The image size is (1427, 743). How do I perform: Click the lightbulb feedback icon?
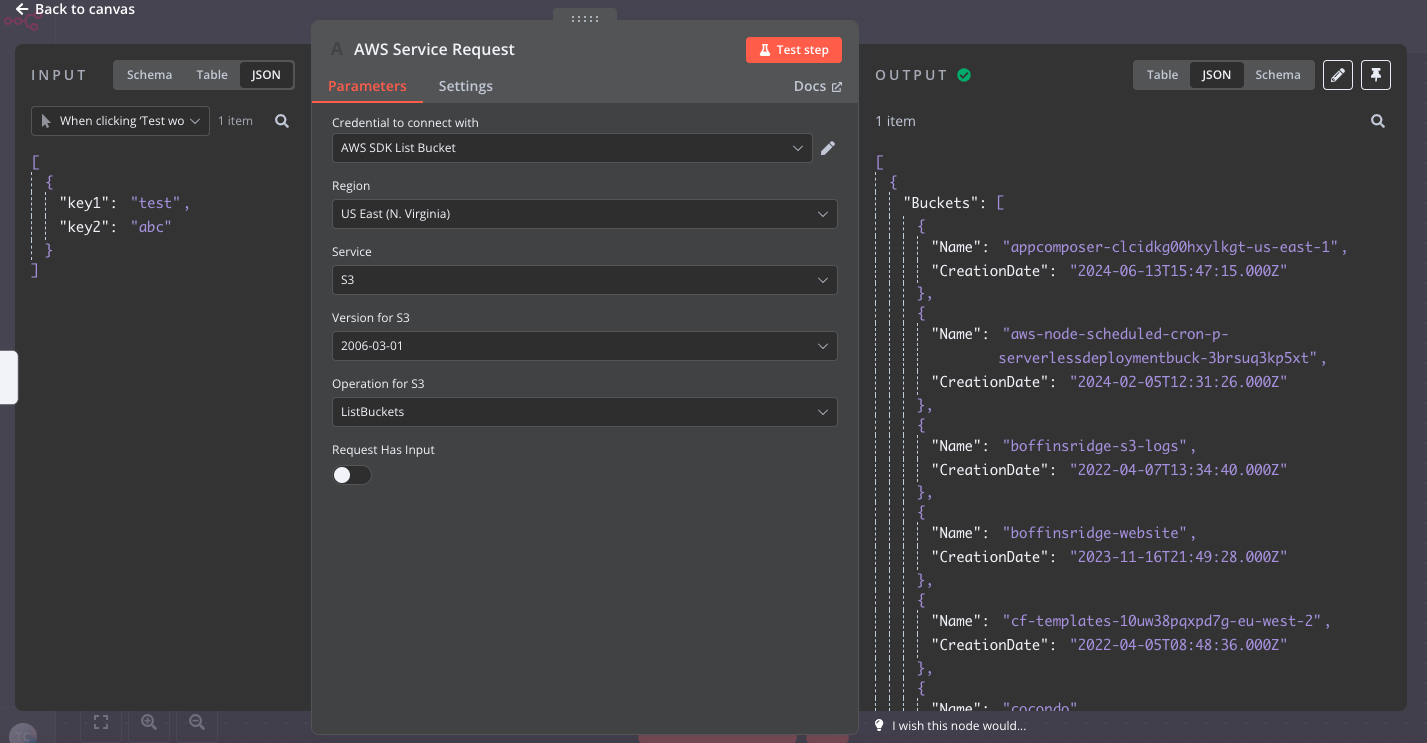pos(880,725)
